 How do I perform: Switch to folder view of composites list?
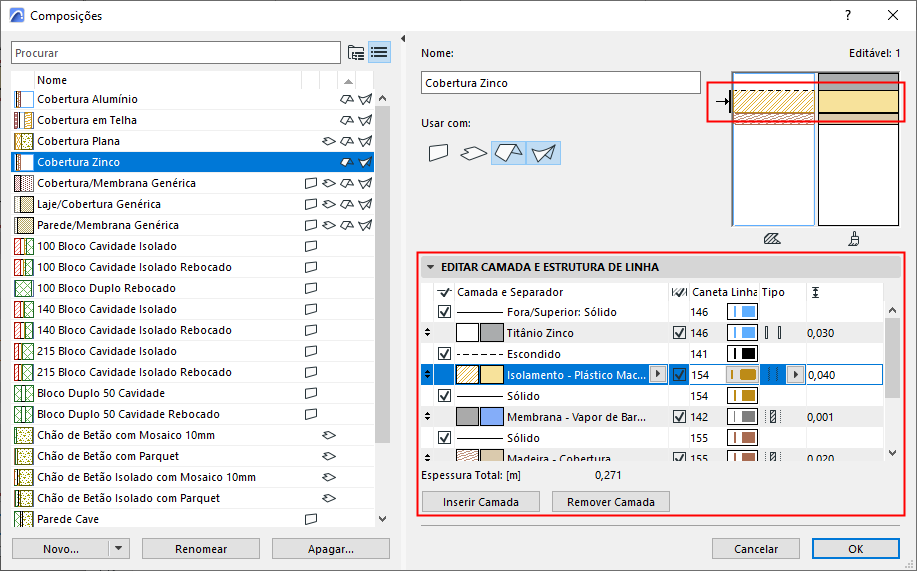356,53
